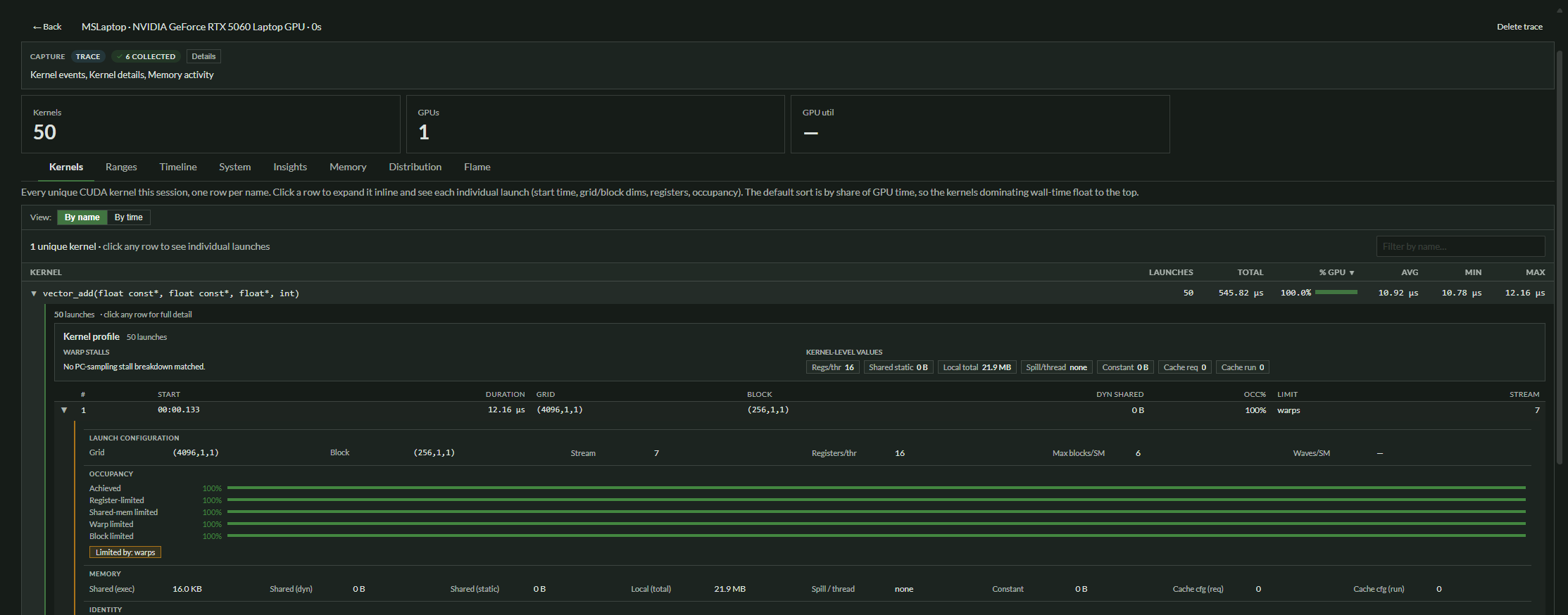Go back using the Back link
The width and height of the screenshot is (1568, 615).
click(47, 27)
